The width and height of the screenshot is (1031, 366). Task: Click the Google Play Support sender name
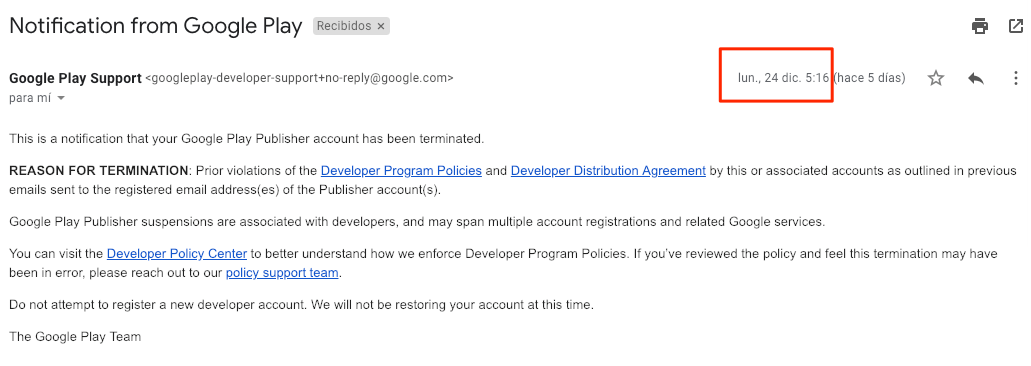click(x=75, y=78)
